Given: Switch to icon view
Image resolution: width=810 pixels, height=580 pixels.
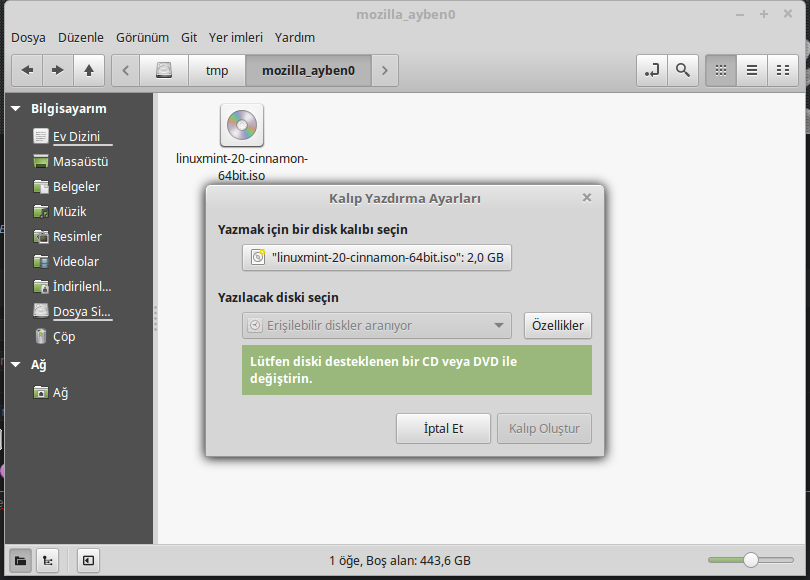Looking at the screenshot, I should tap(721, 70).
